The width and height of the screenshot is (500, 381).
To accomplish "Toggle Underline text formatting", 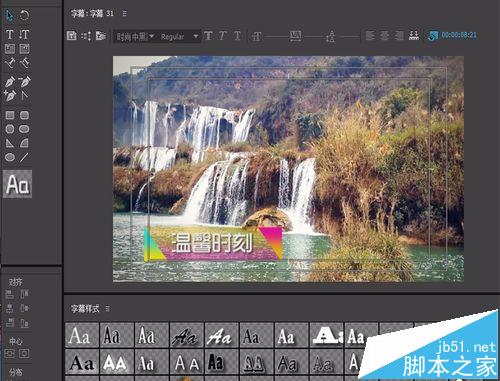I will (x=237, y=36).
